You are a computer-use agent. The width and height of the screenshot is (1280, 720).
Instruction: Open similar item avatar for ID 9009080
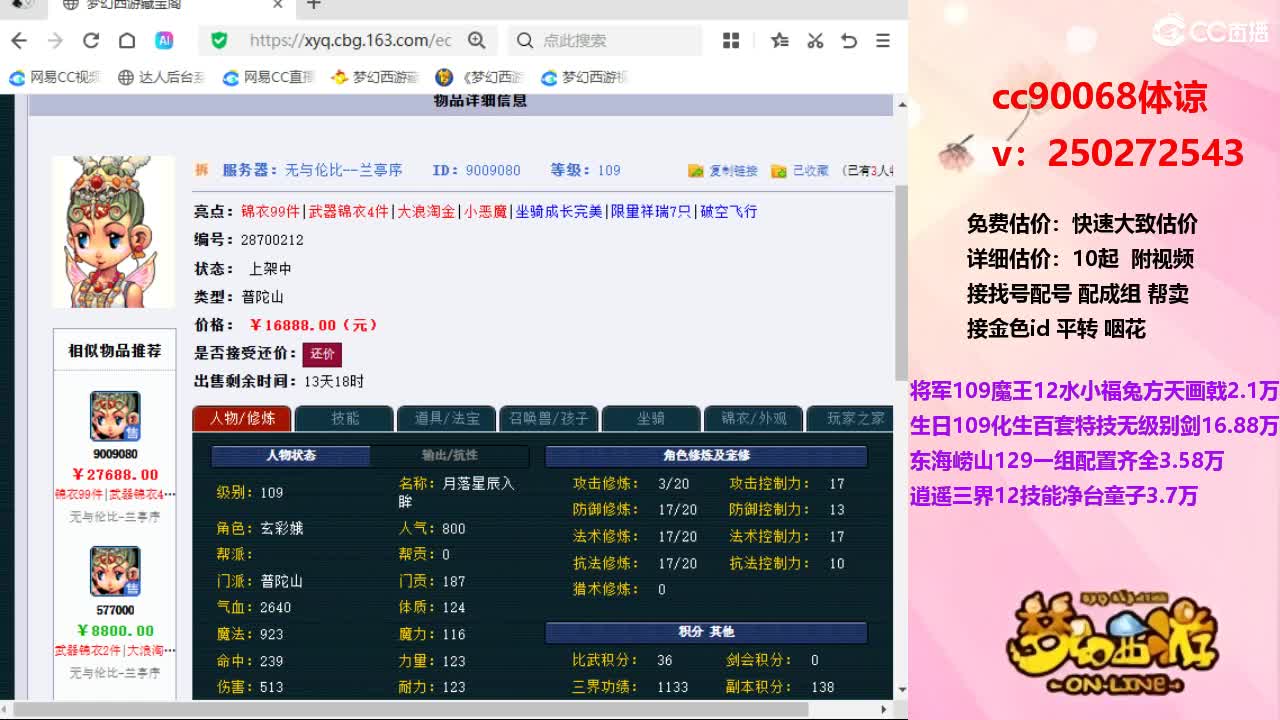pyautogui.click(x=115, y=416)
